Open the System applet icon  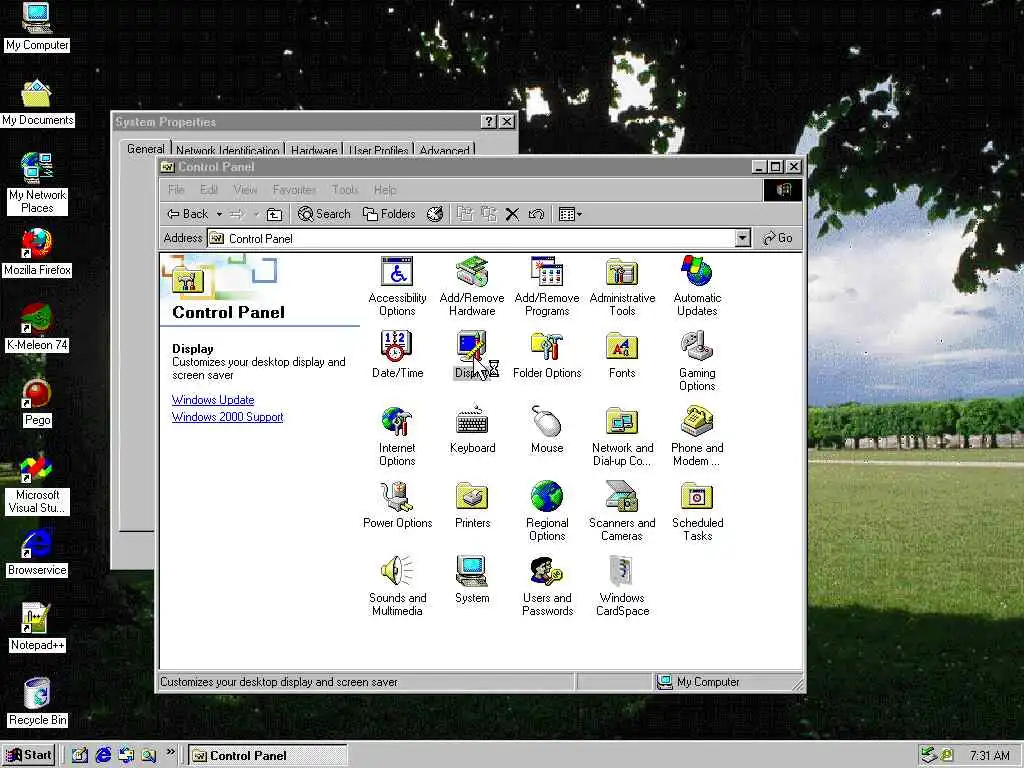pyautogui.click(x=472, y=580)
